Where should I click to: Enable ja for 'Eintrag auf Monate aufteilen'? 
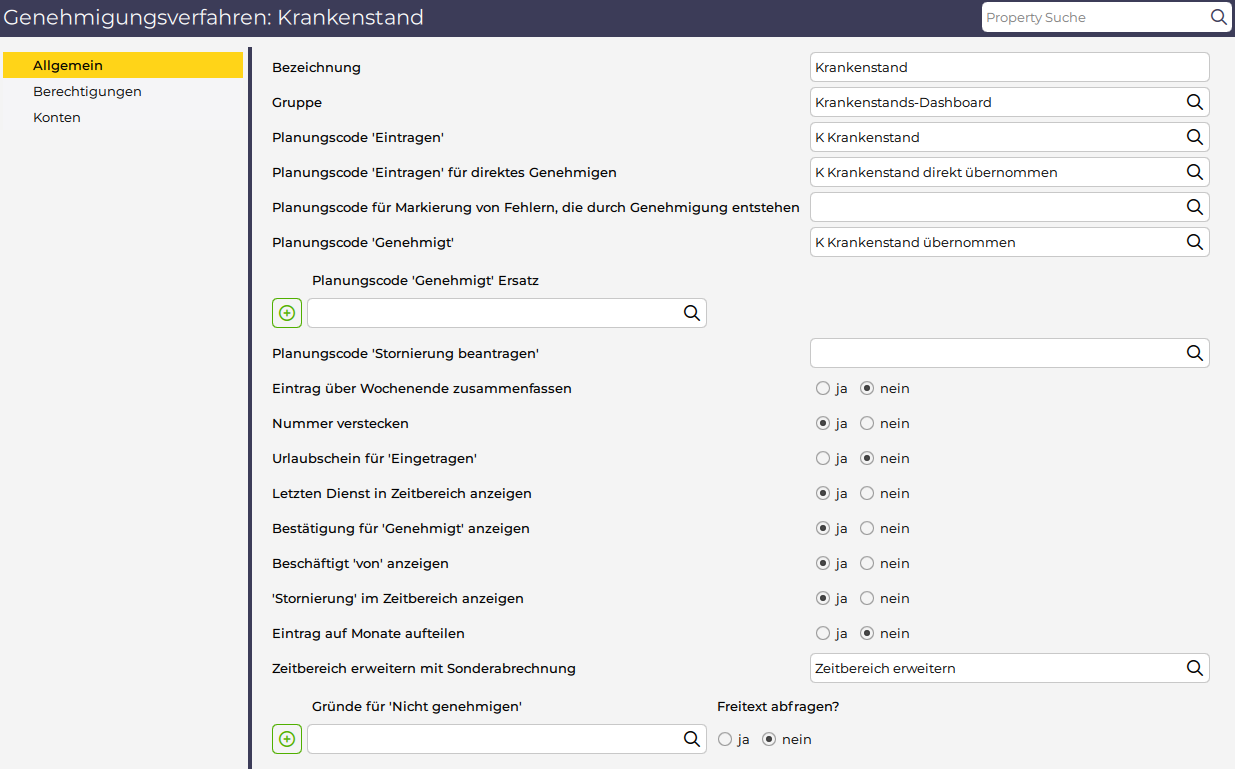click(823, 633)
